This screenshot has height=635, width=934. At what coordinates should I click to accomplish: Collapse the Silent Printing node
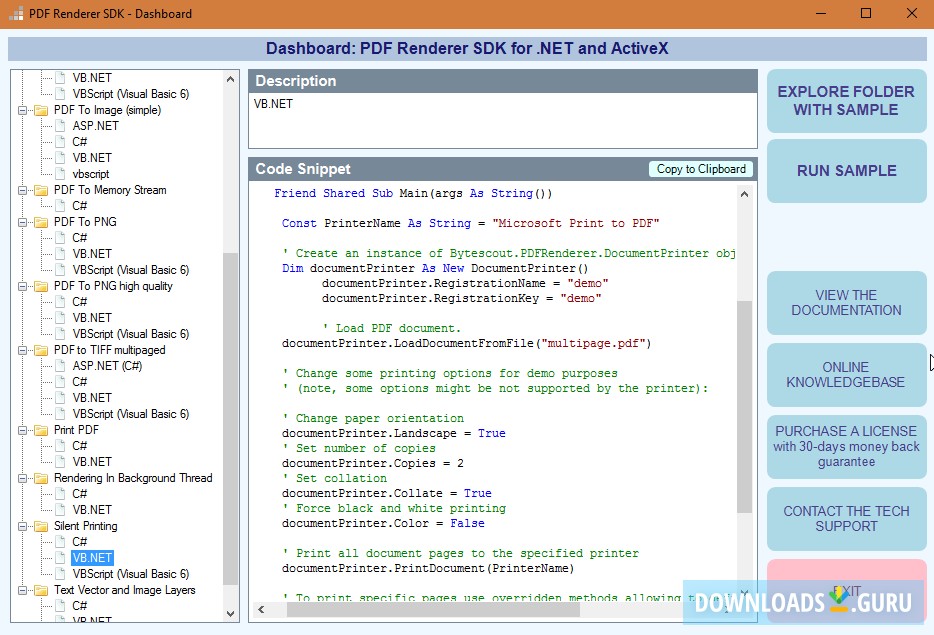tap(22, 526)
